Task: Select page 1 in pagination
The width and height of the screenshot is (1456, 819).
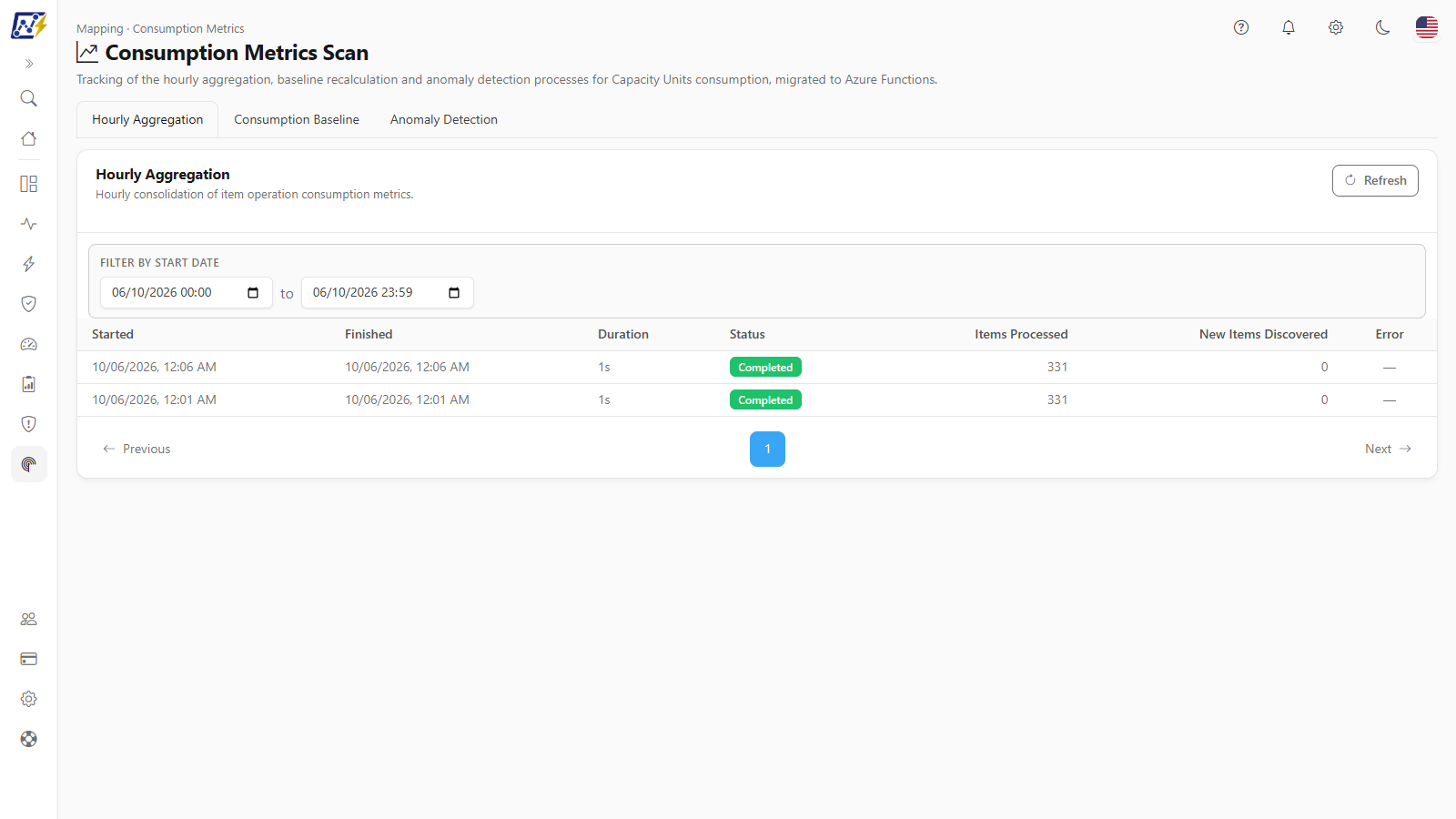Action: point(767,449)
